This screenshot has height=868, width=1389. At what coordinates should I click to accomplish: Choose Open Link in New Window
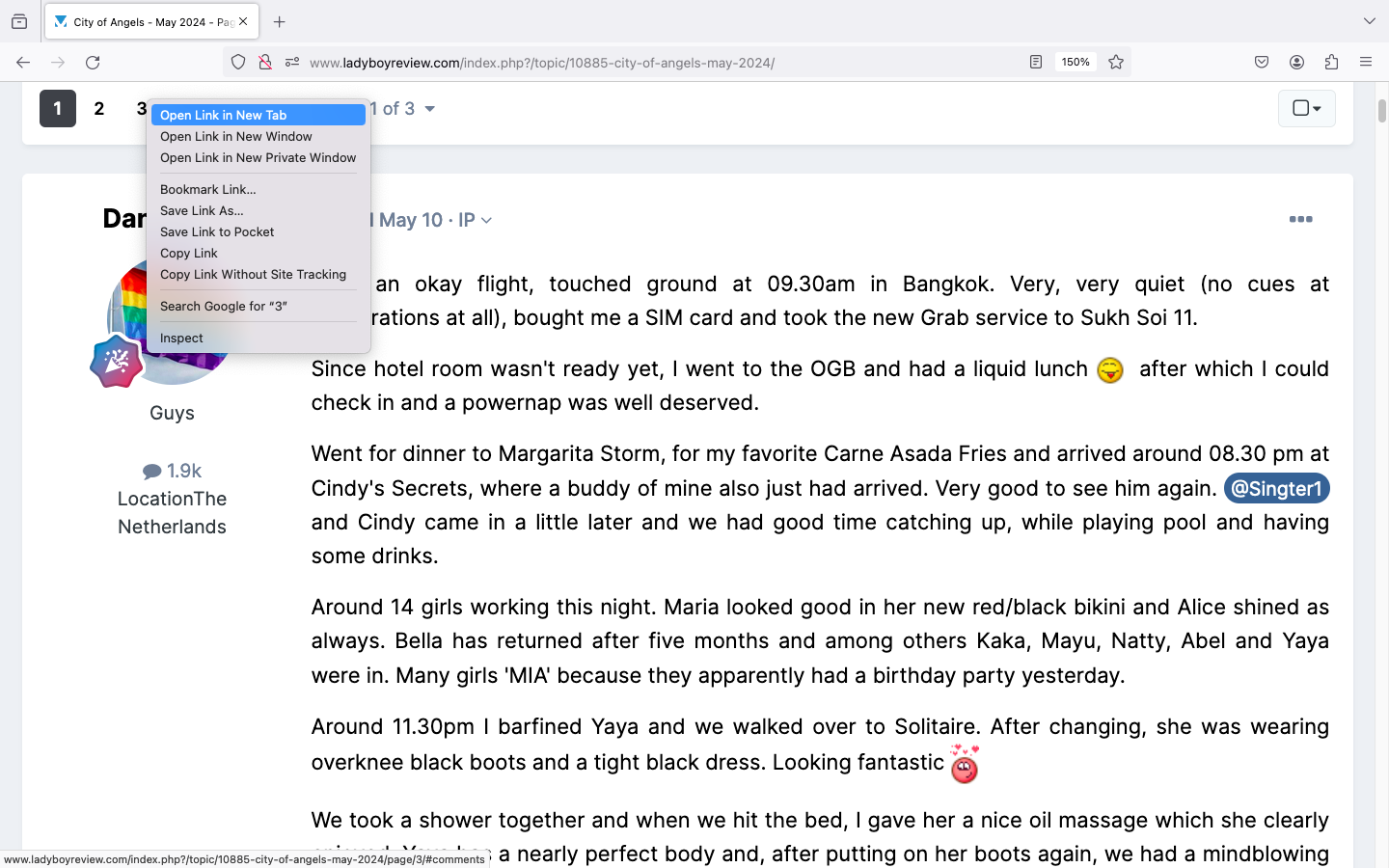(259, 136)
